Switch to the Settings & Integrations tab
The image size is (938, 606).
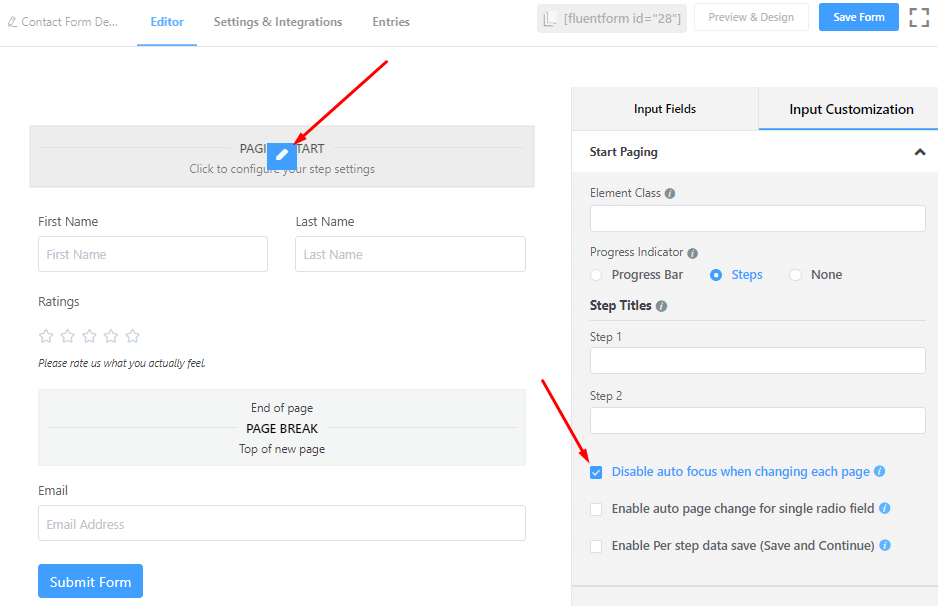click(x=277, y=21)
